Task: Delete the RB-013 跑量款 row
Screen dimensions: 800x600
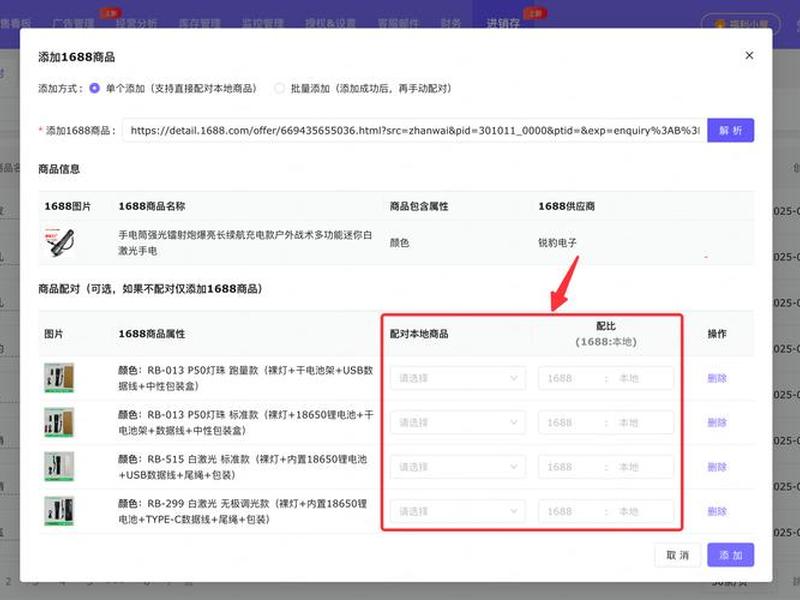Action: pyautogui.click(x=717, y=378)
